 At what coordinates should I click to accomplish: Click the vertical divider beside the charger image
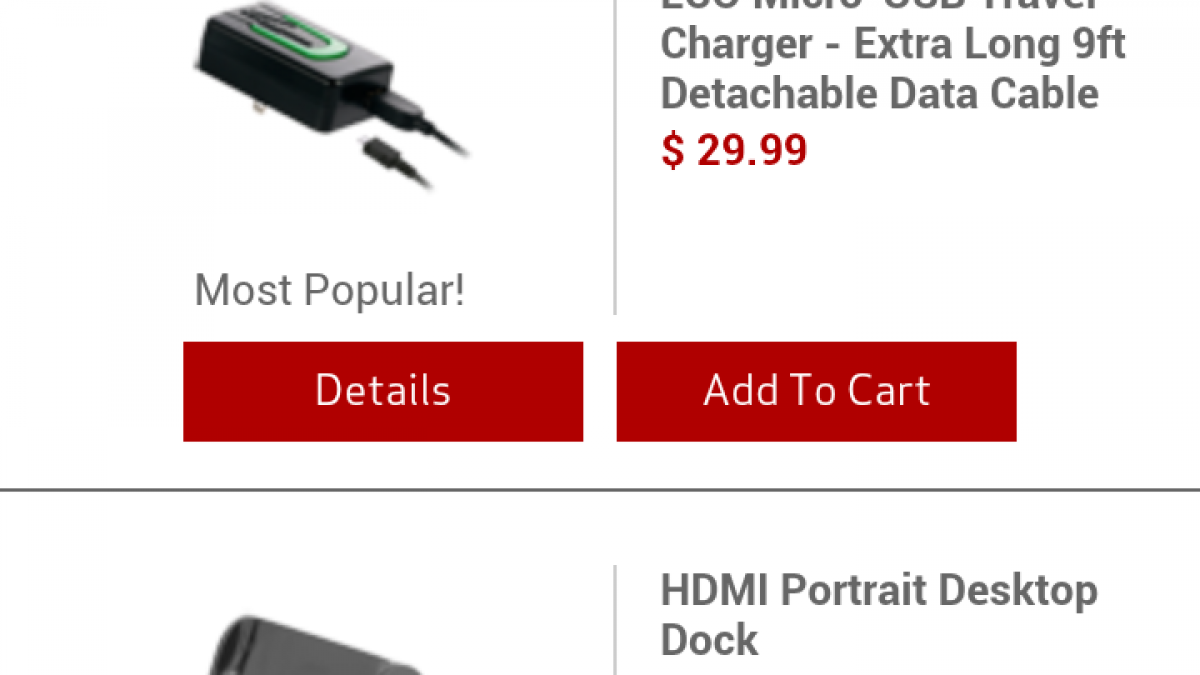614,157
